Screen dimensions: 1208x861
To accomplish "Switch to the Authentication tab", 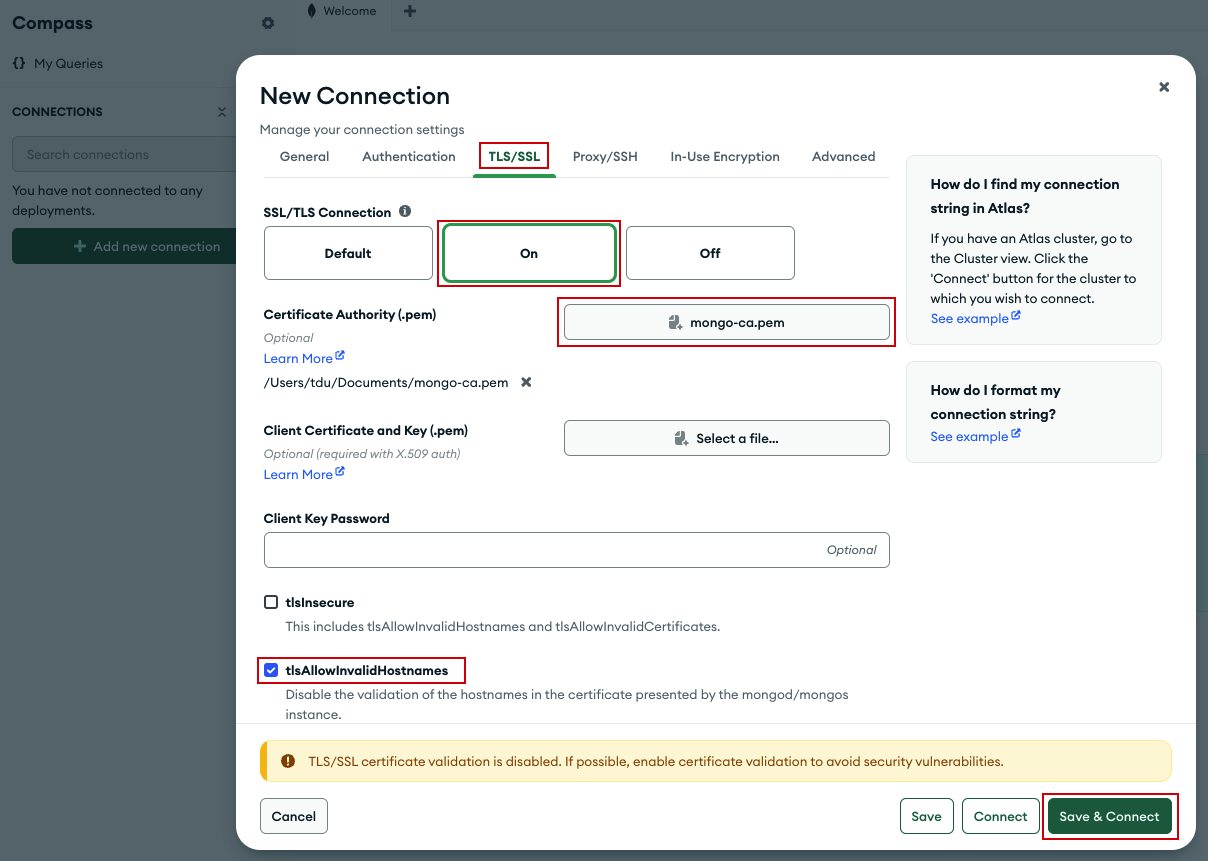I will click(x=408, y=156).
